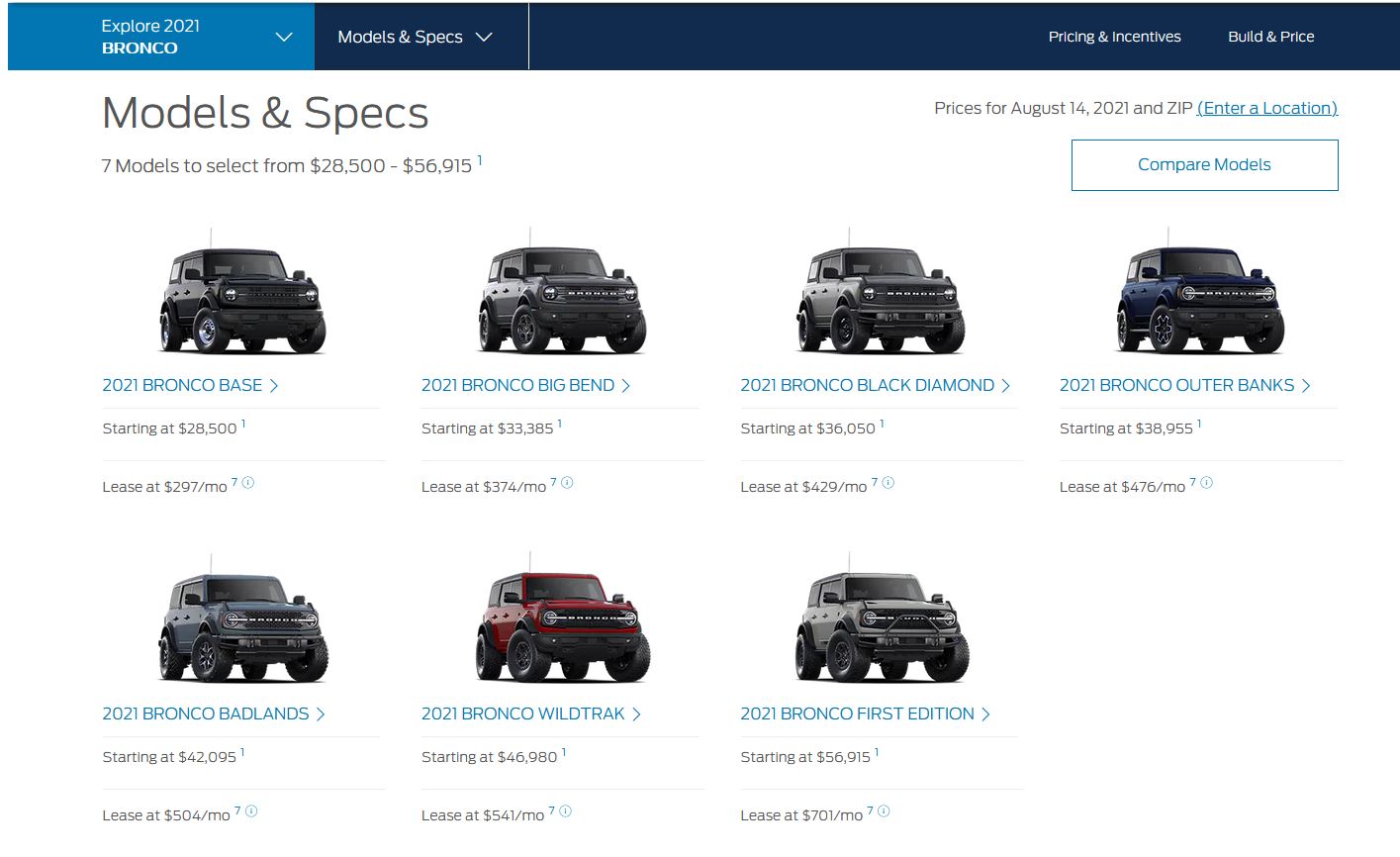Open lease info icon for Outer Banks
The width and height of the screenshot is (1400, 857).
1206,483
